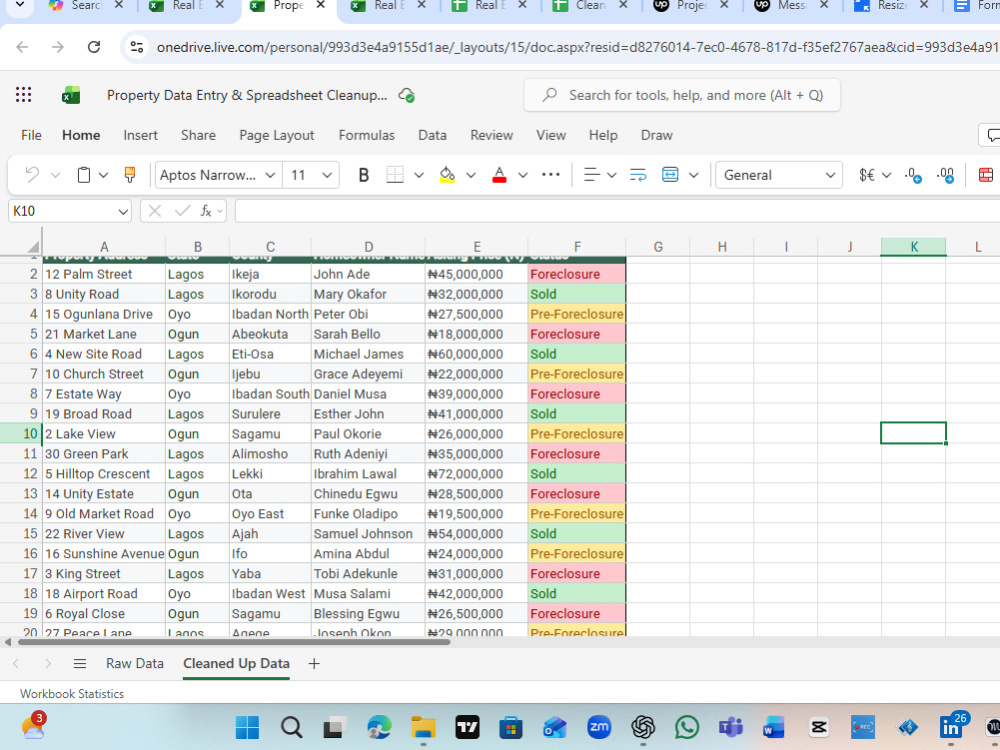This screenshot has height=750, width=1000.
Task: Open File Explorer from the taskbar
Action: [x=423, y=727]
